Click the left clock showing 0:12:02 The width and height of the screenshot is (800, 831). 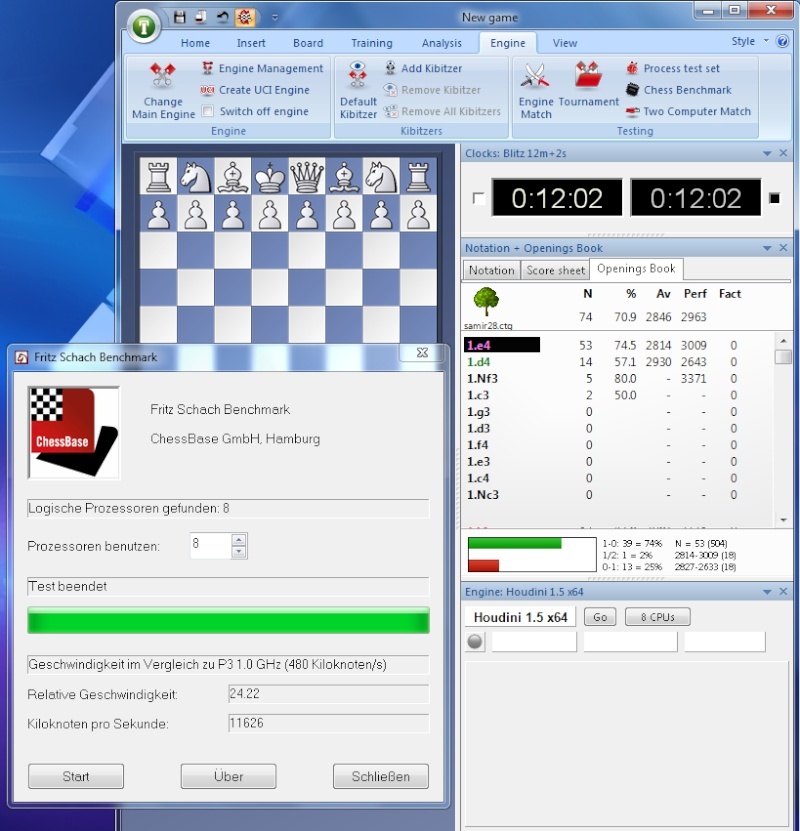pyautogui.click(x=557, y=198)
